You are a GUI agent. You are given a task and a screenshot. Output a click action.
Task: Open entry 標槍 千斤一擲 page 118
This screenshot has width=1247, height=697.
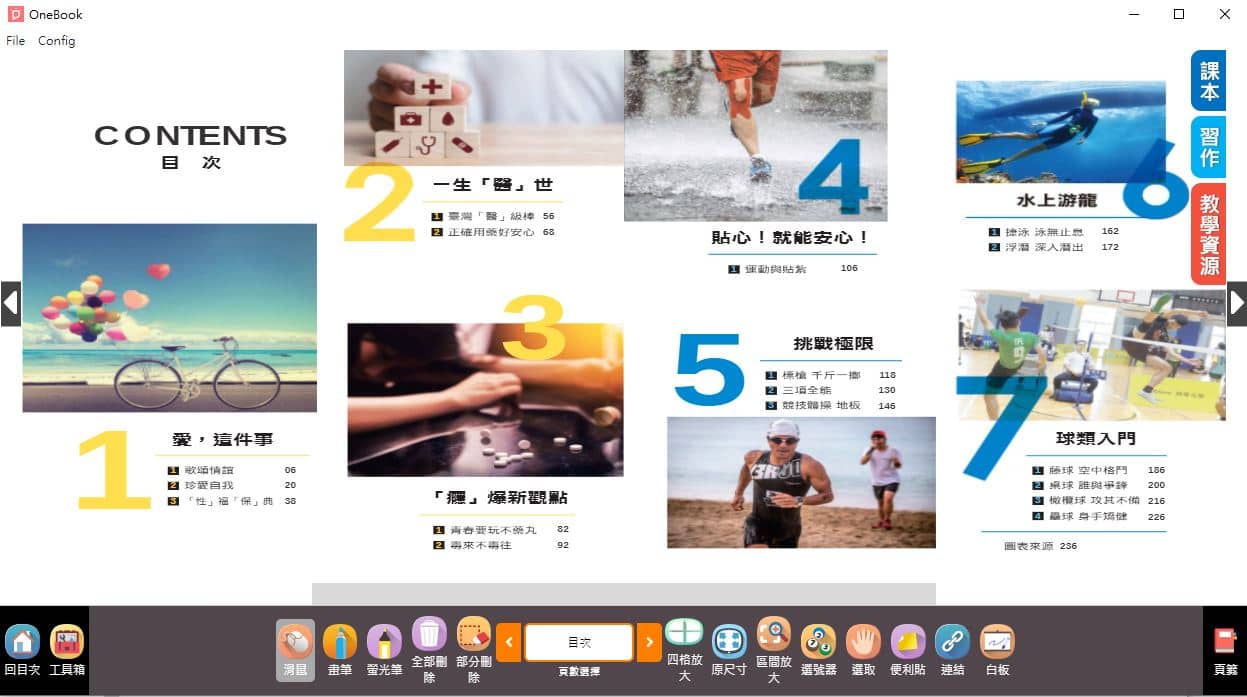[x=831, y=375]
